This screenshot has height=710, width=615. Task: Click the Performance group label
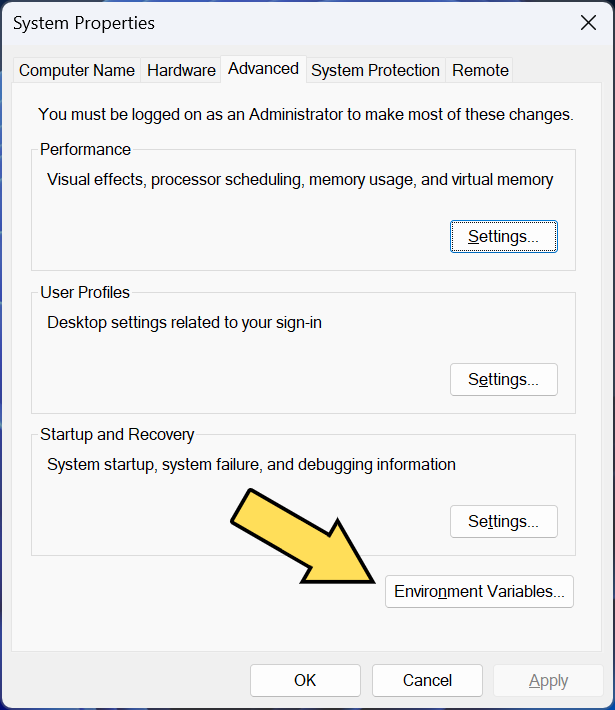point(85,149)
